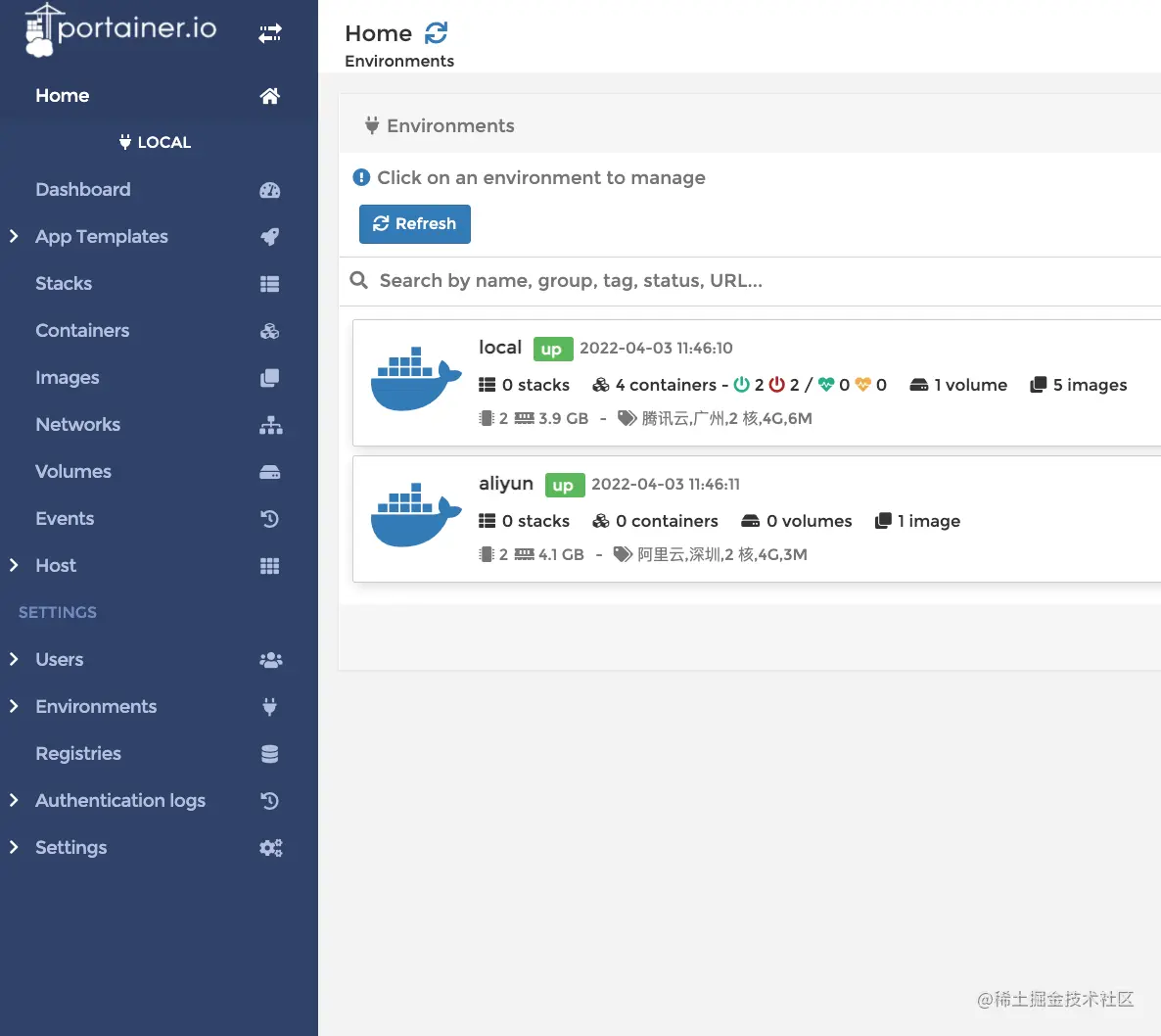Screen dimensions: 1161x1036
Task: Click the Users group icon
Action: [x=271, y=660]
